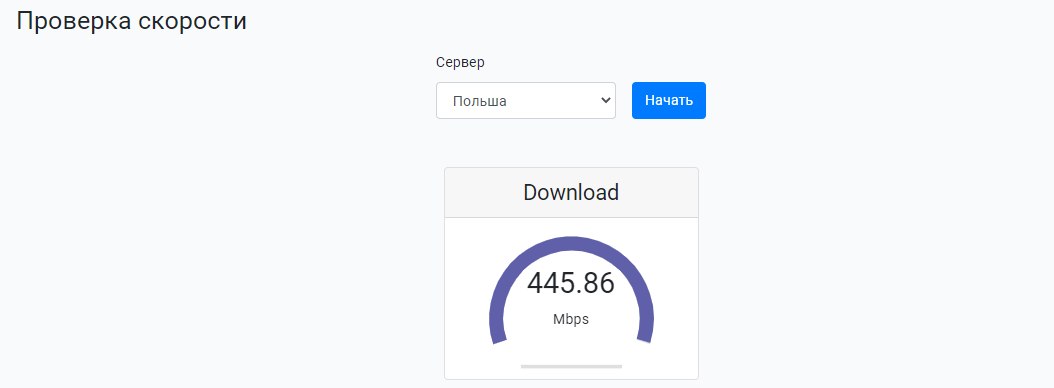The width and height of the screenshot is (1054, 388).
Task: Select the Проверка скорости page heading
Action: click(x=132, y=21)
